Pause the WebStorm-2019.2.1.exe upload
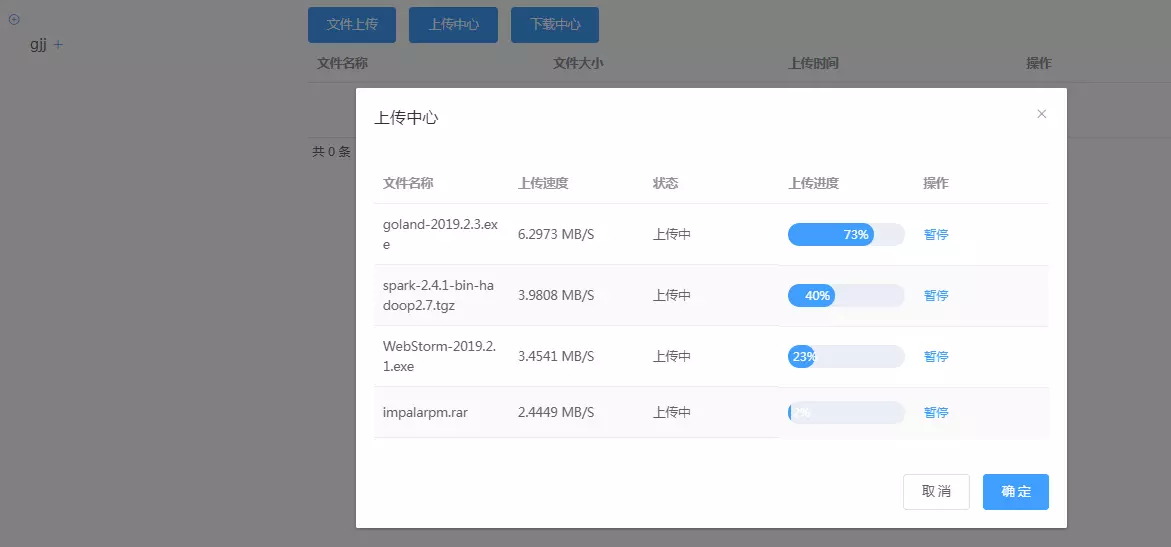This screenshot has height=547, width=1171. pos(936,357)
